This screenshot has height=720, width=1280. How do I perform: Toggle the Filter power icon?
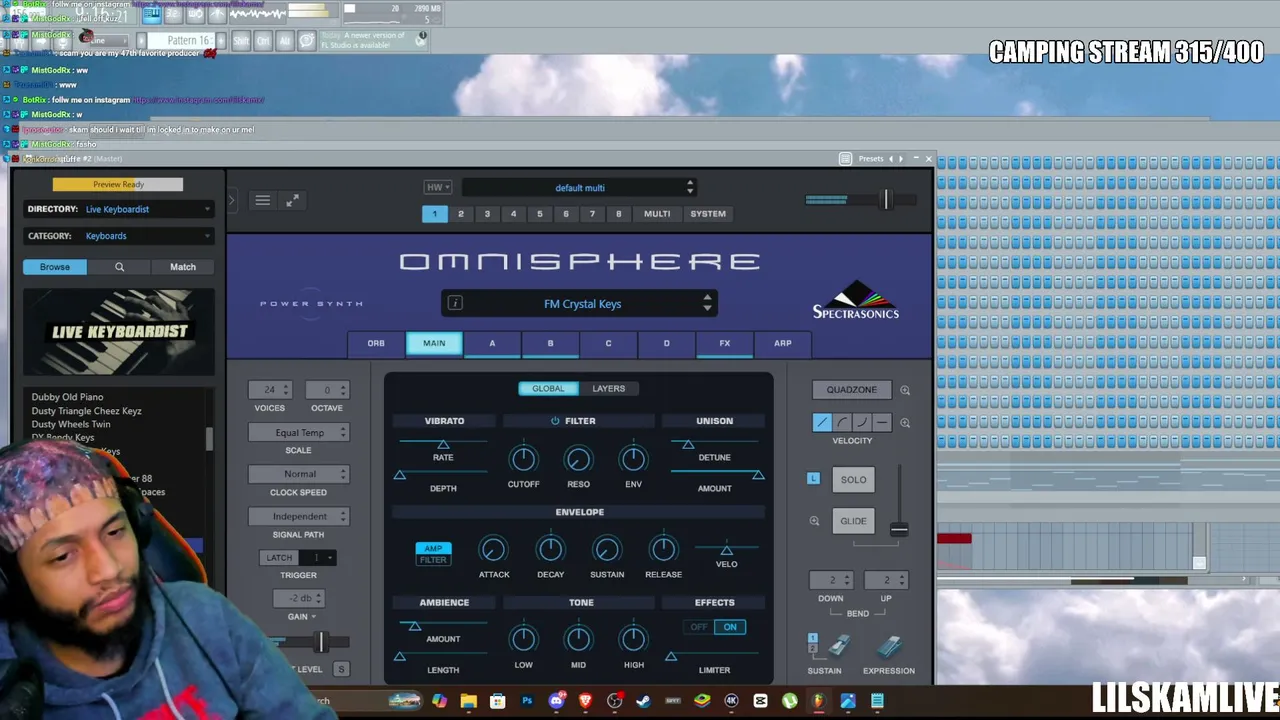555,421
